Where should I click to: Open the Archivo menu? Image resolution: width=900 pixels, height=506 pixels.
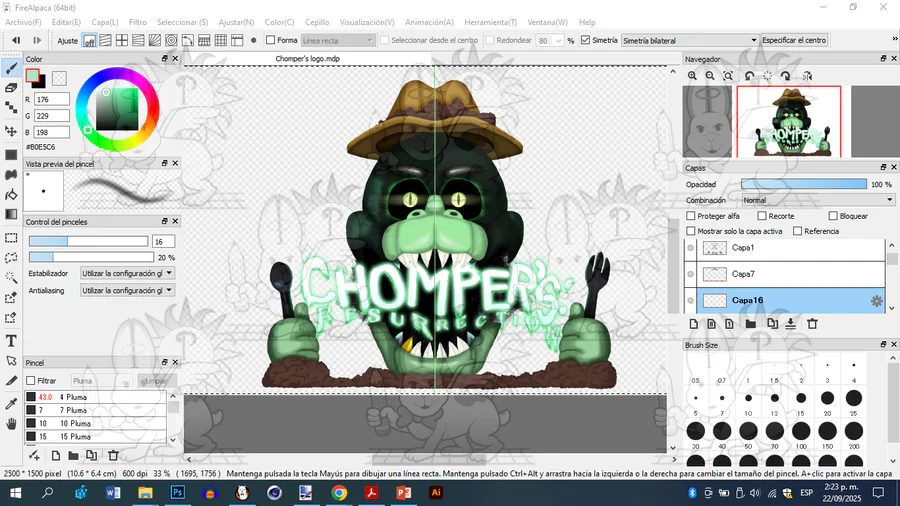(23, 22)
